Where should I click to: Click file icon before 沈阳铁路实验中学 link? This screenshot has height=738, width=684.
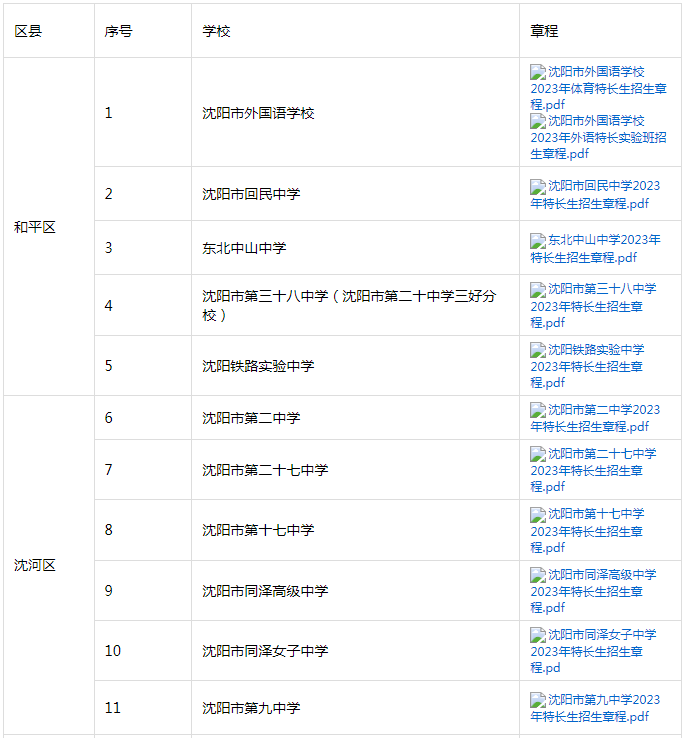(x=538, y=350)
